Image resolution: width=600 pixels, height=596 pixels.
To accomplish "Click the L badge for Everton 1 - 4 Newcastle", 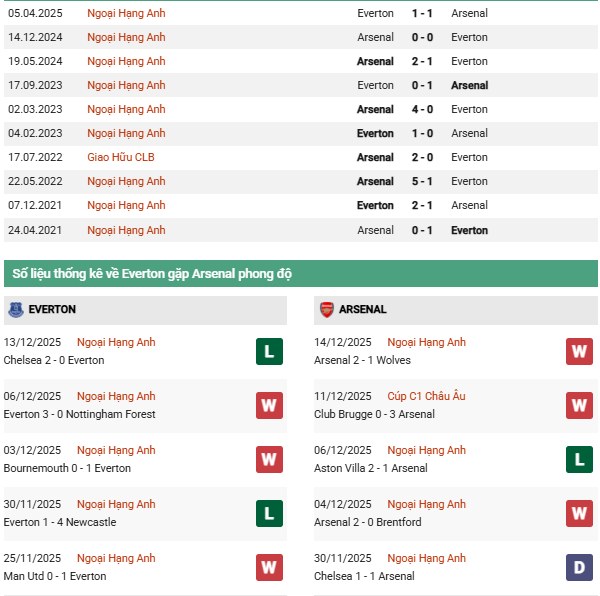I will [269, 513].
